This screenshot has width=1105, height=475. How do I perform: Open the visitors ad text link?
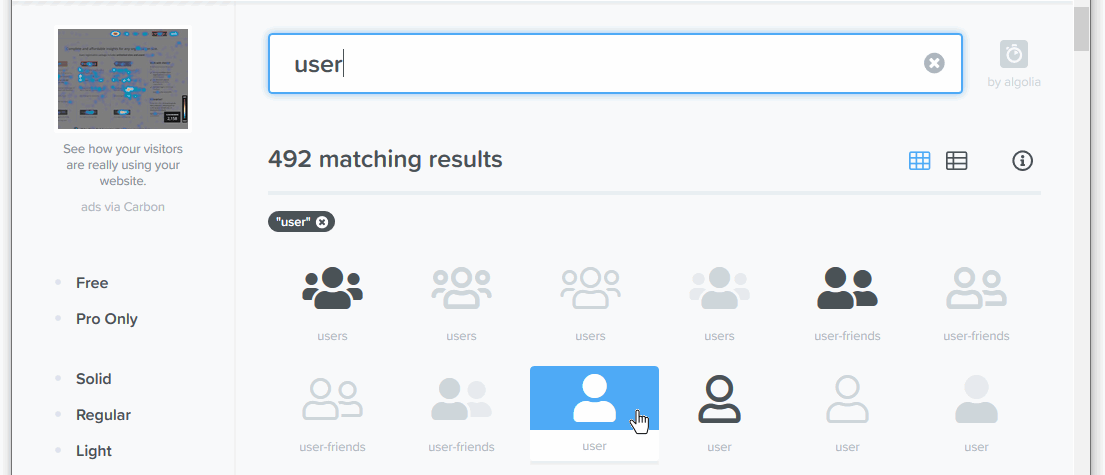tap(123, 166)
